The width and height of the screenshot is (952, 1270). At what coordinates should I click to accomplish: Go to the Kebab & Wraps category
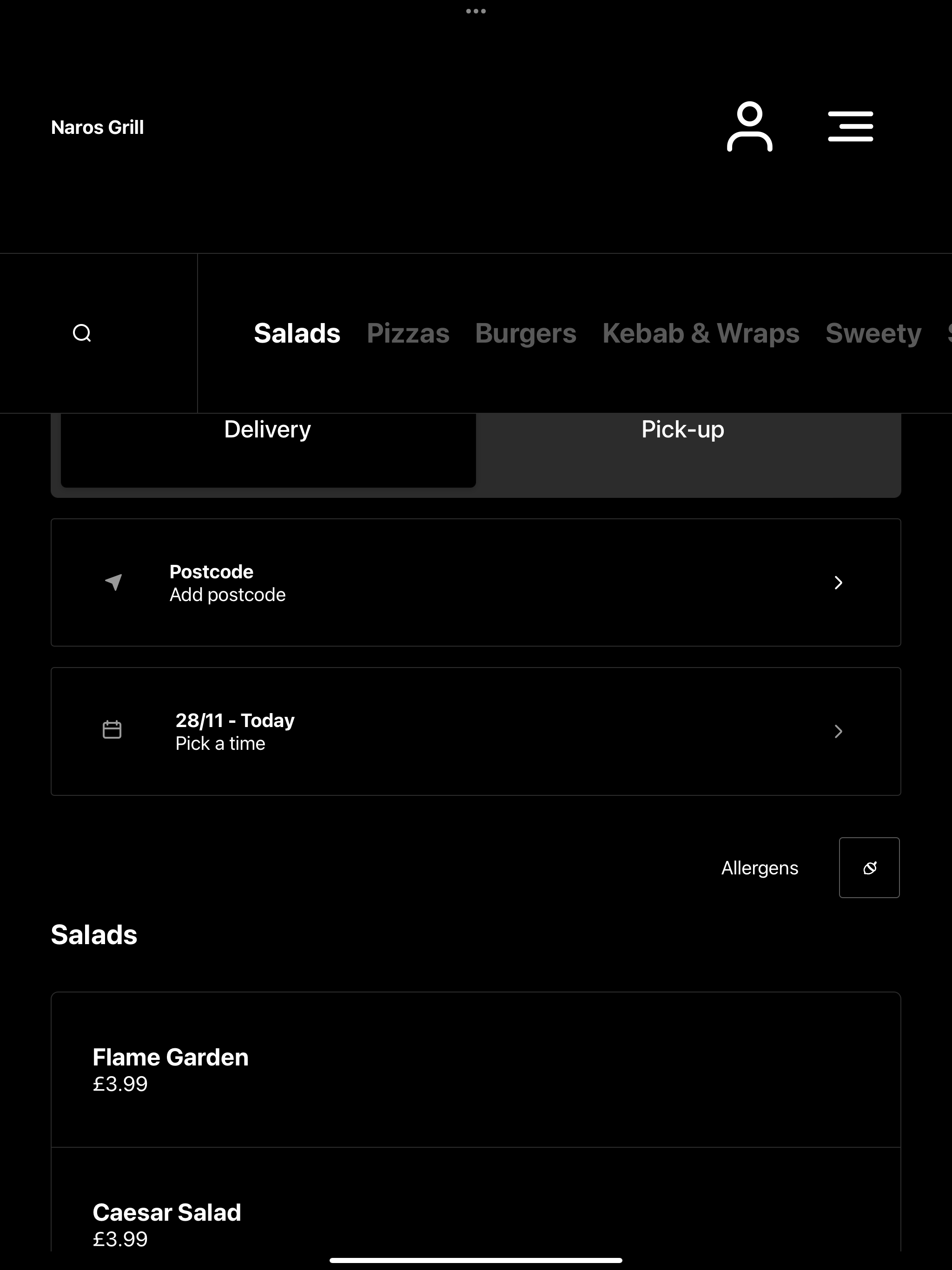[x=701, y=333]
